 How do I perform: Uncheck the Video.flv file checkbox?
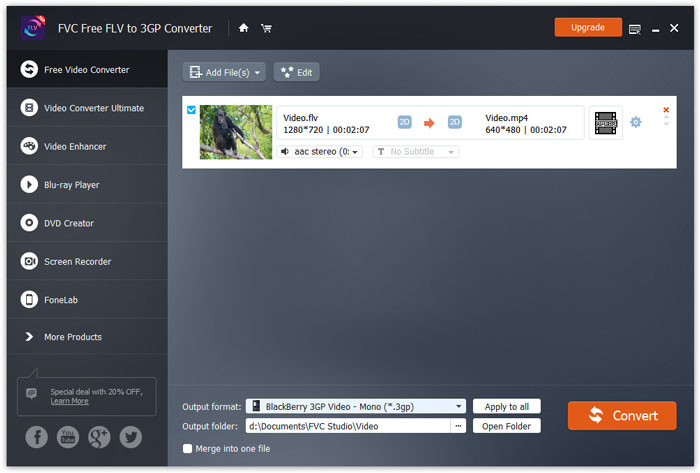click(192, 110)
